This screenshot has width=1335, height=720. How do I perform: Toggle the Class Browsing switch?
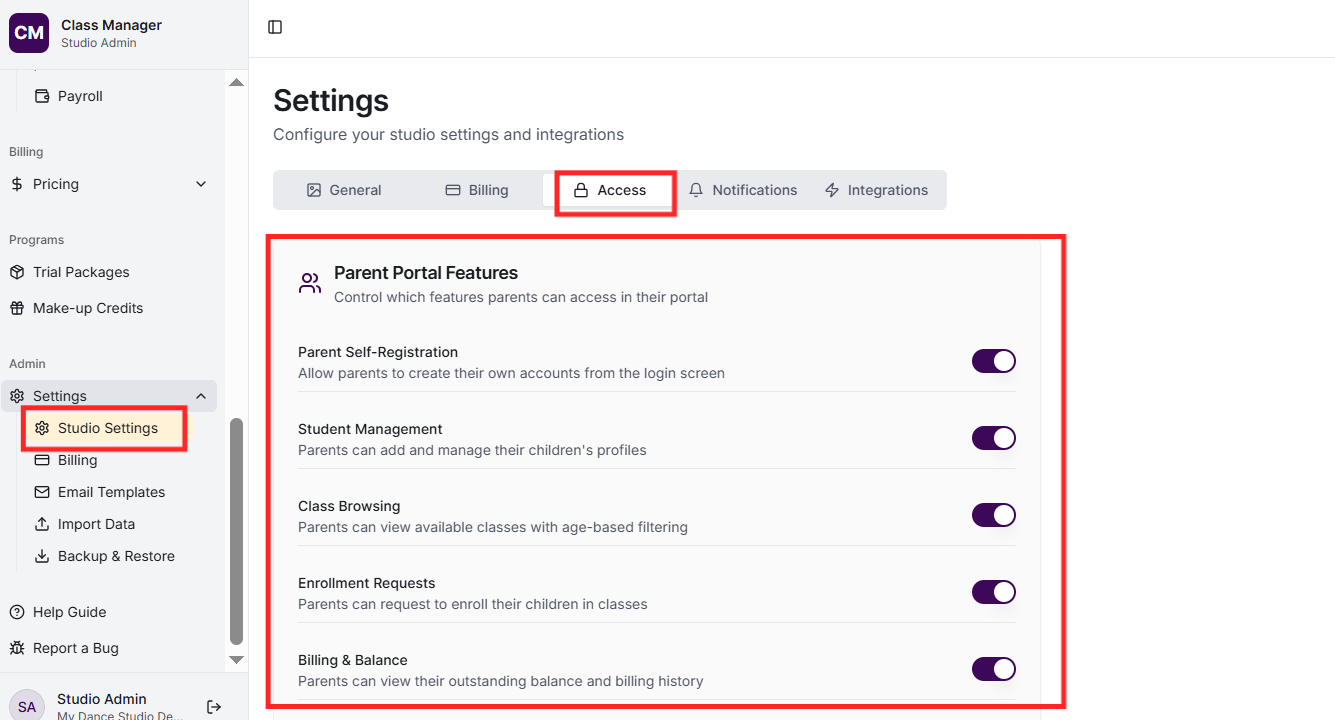point(993,515)
